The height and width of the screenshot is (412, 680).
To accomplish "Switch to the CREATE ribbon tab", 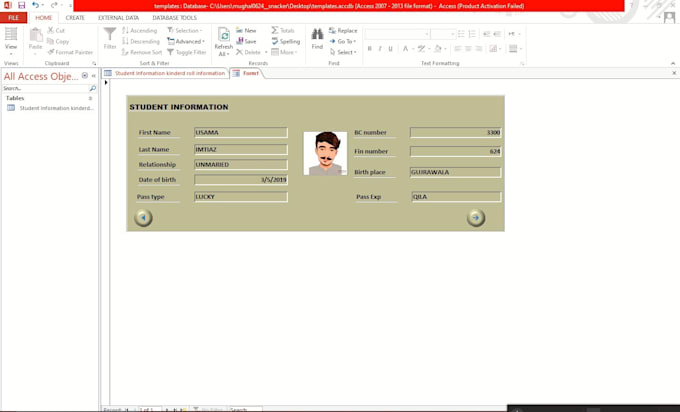I will pos(75,18).
